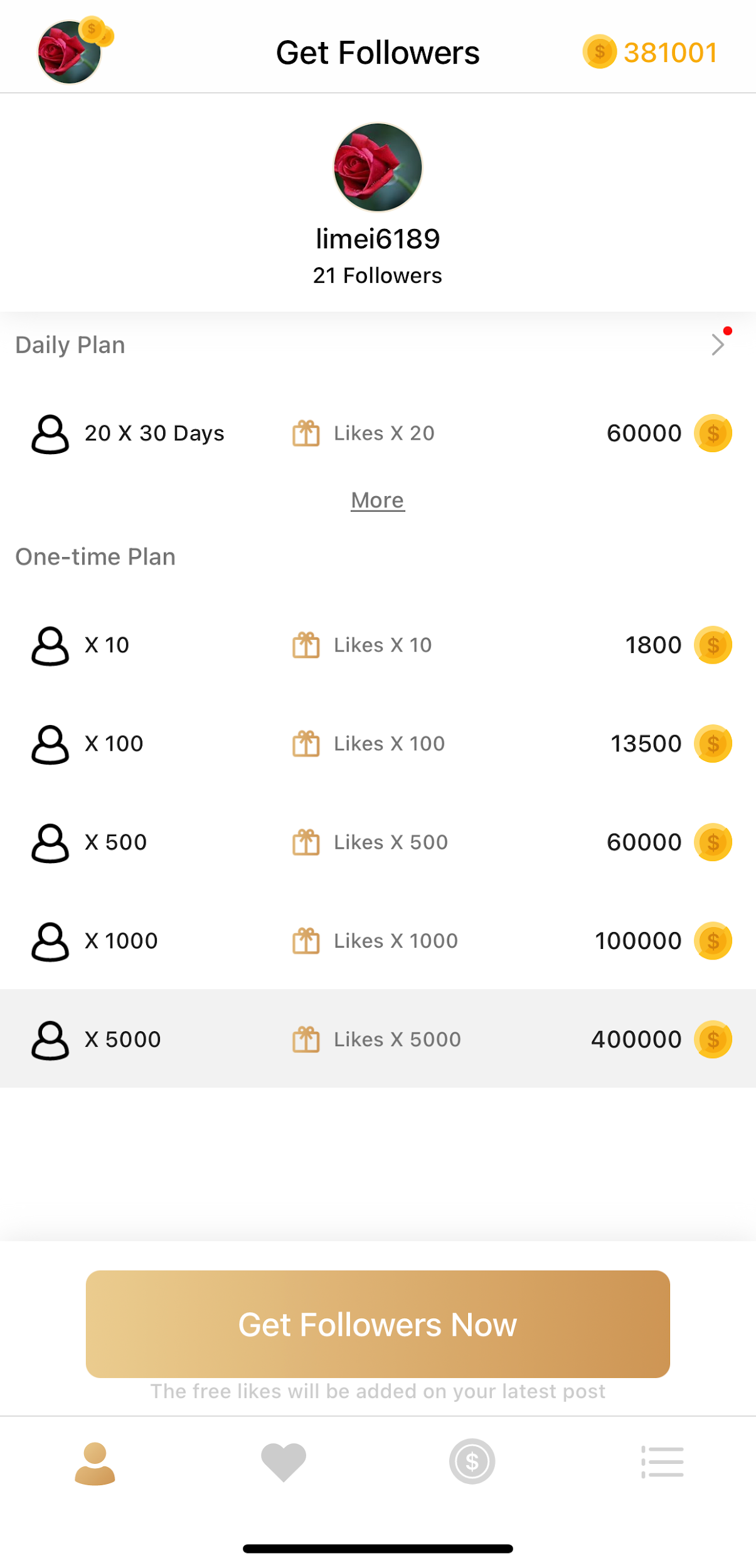Choose the X 500 followers plan
The image size is (756, 1568).
click(x=378, y=842)
